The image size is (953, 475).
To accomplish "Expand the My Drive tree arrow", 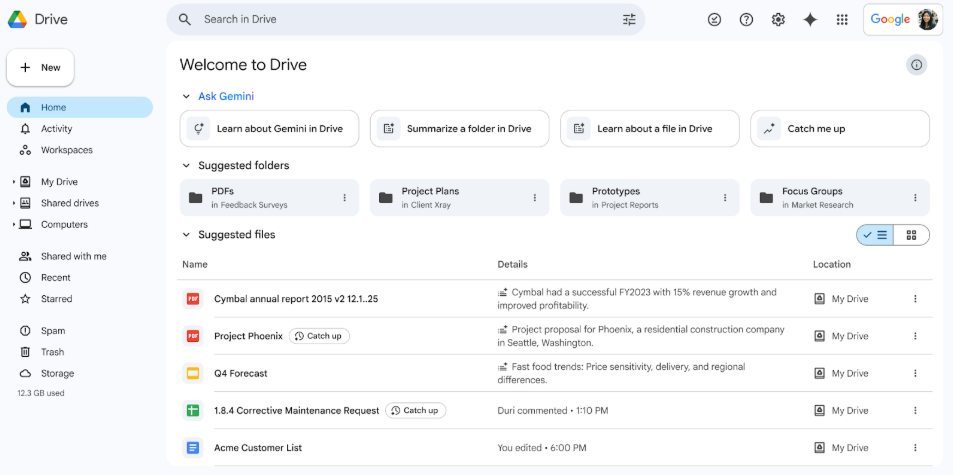I will 13,182.
